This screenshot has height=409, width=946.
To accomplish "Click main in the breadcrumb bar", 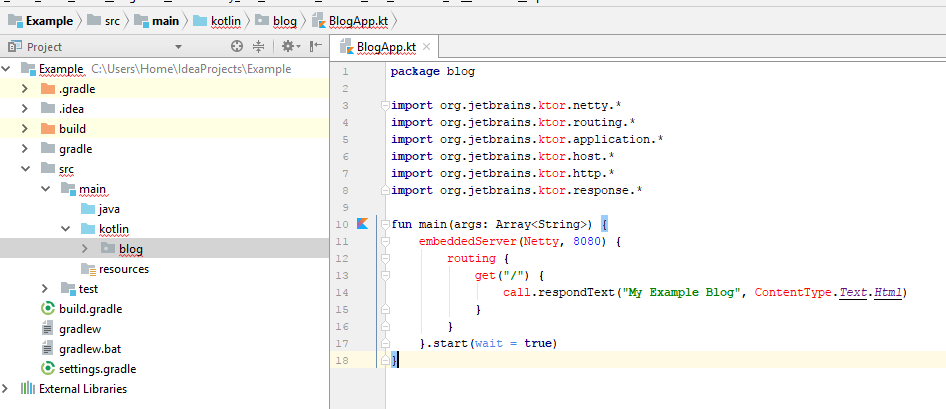I will tap(157, 21).
